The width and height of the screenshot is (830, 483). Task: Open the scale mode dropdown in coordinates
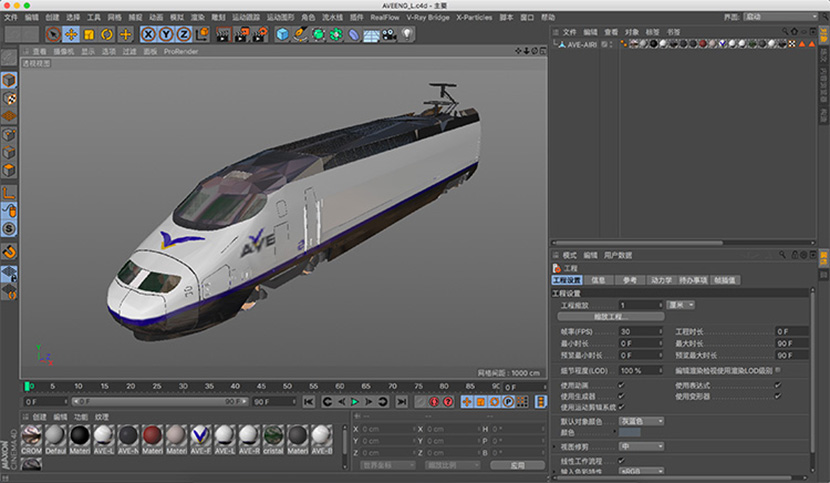(x=453, y=465)
